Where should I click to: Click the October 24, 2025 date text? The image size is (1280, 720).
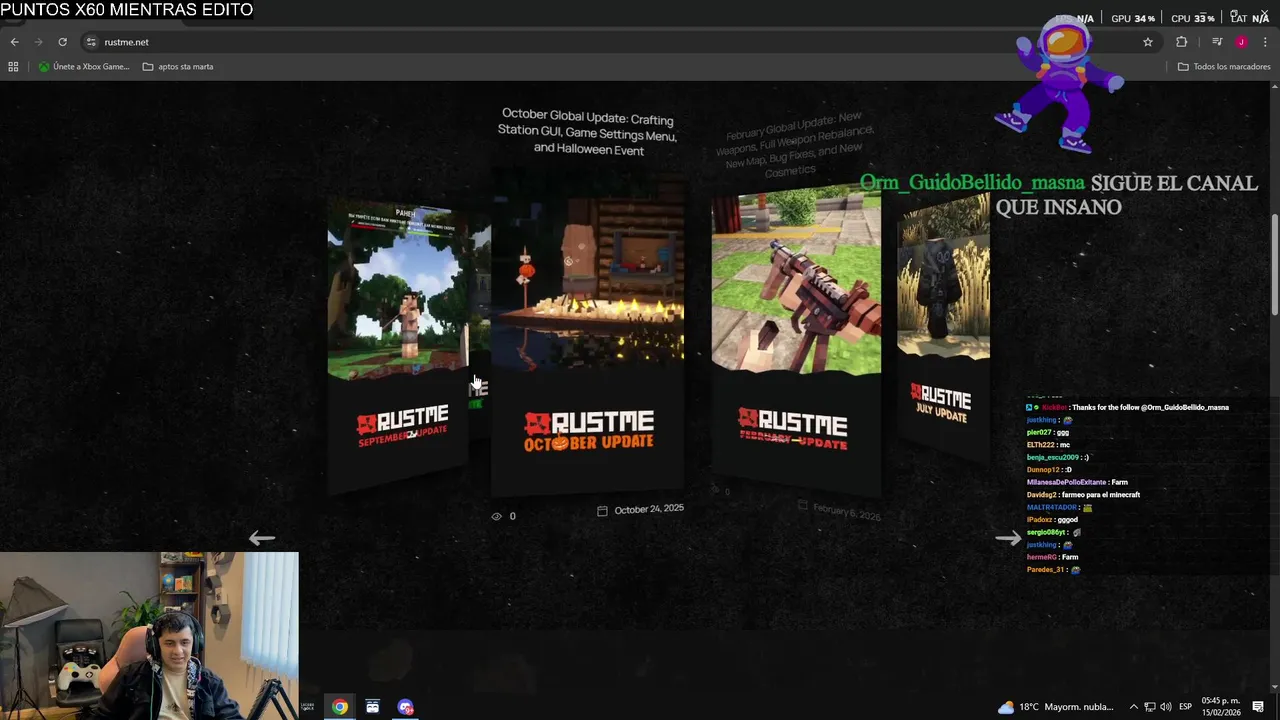tap(649, 509)
